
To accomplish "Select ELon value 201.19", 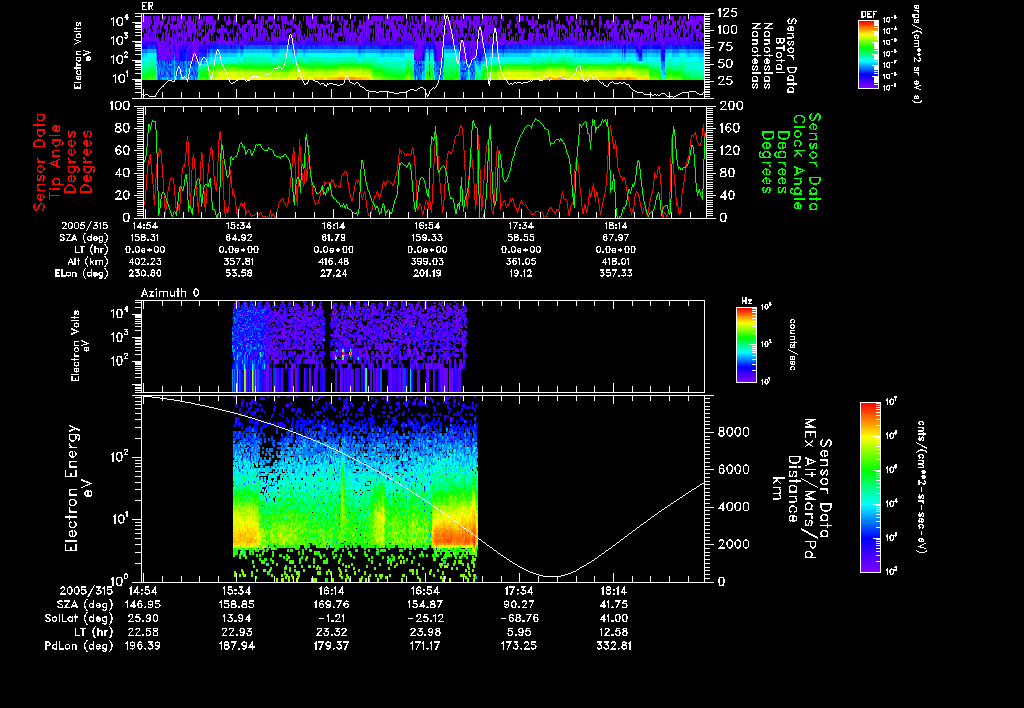I will 427,274.
